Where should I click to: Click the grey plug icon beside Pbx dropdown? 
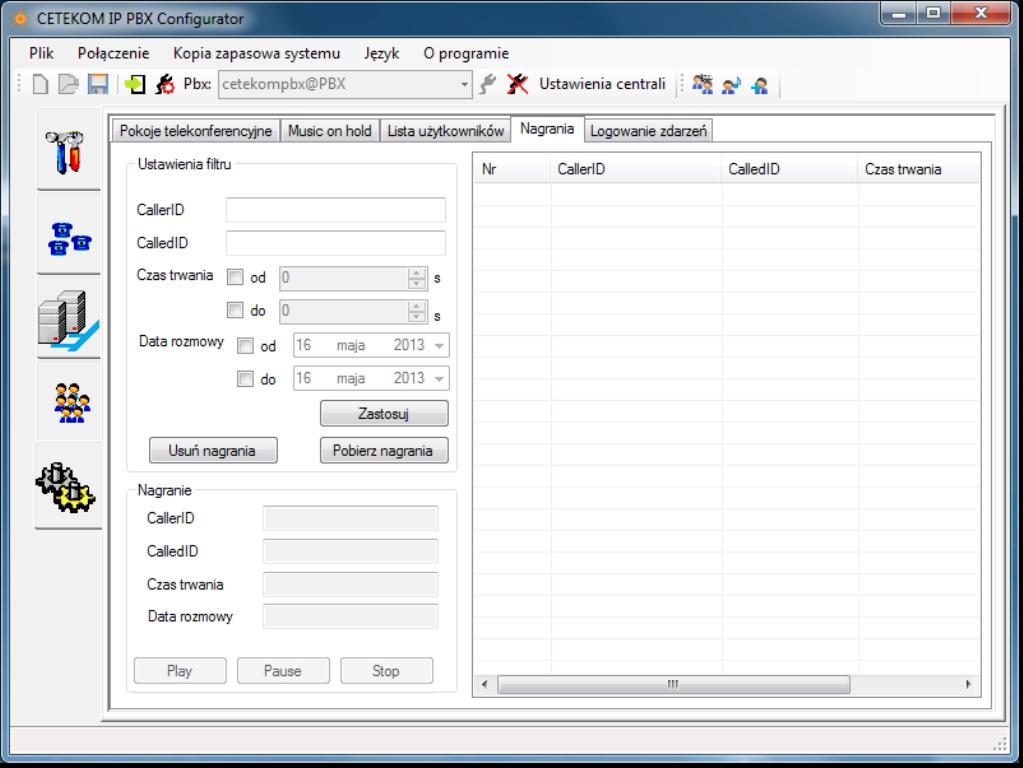(x=487, y=84)
